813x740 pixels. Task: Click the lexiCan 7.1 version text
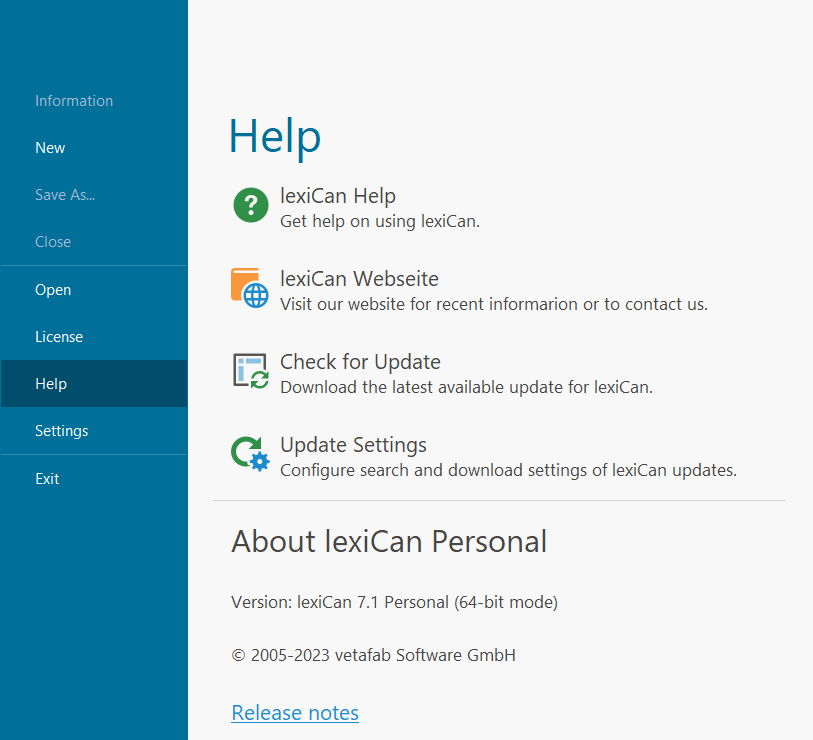(394, 602)
